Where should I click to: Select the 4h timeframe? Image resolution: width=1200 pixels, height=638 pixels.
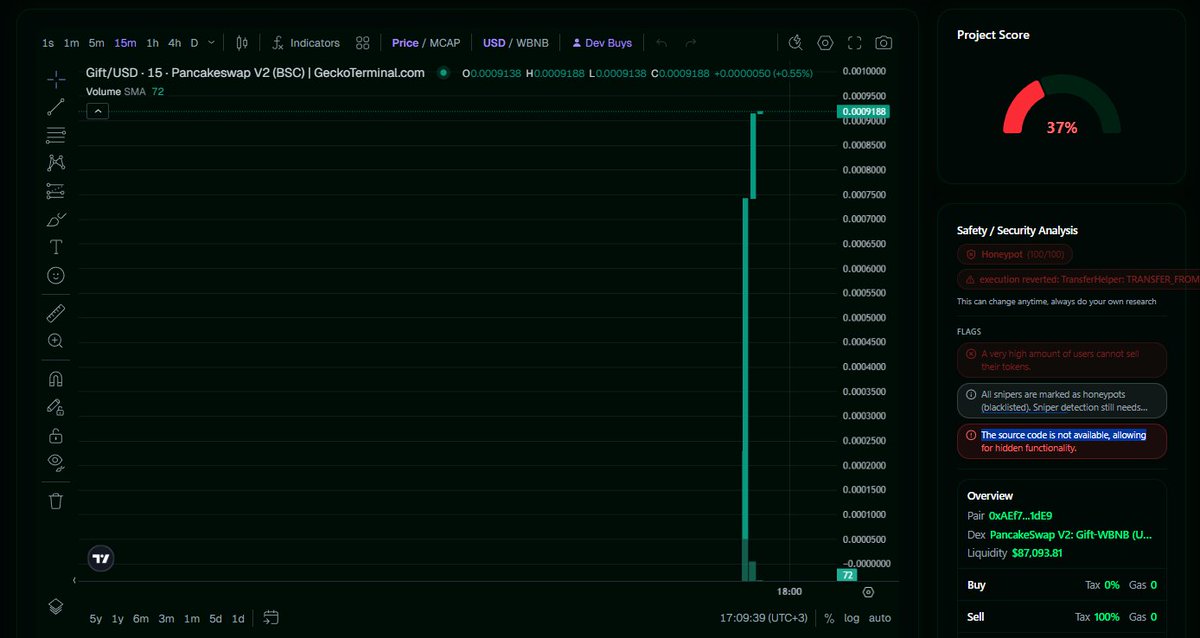[175, 43]
